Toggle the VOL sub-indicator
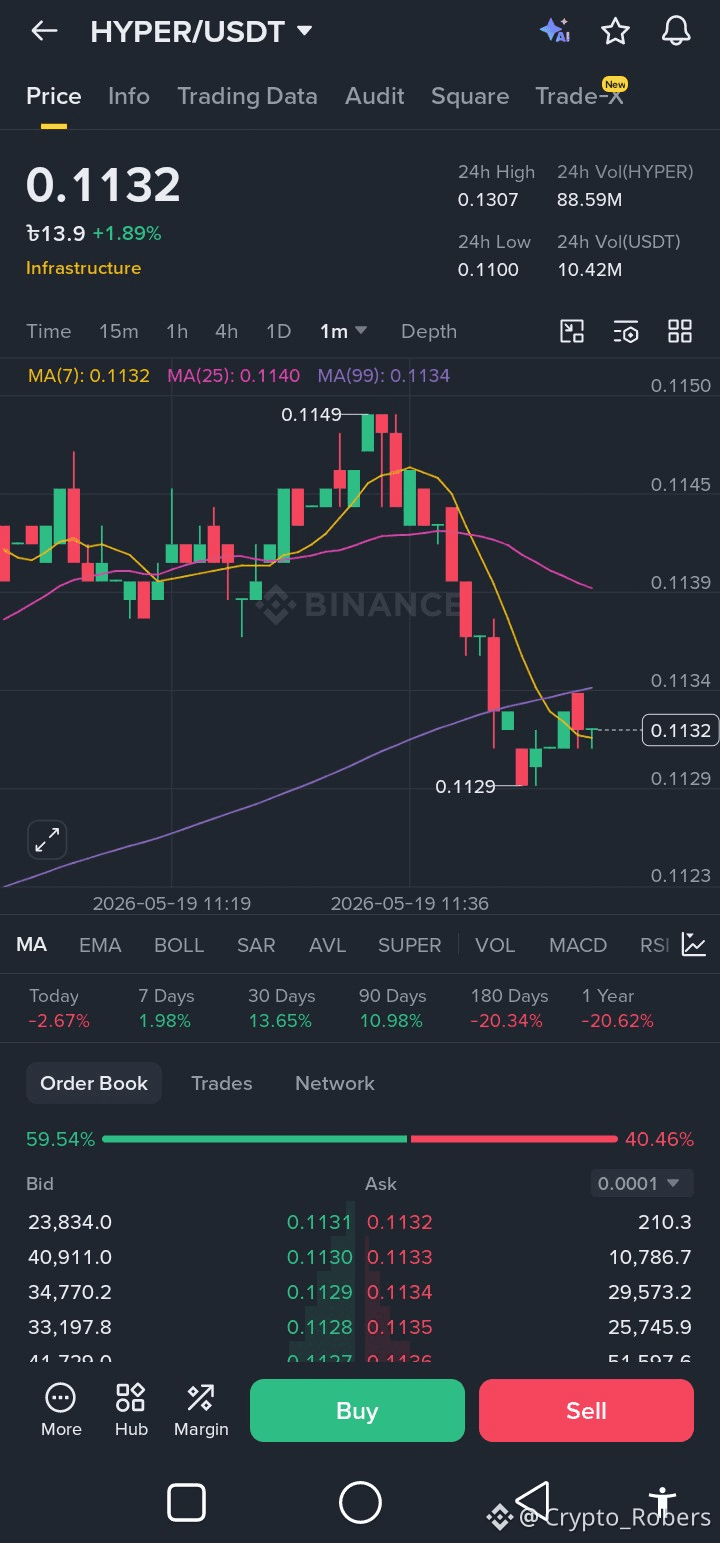 point(495,945)
